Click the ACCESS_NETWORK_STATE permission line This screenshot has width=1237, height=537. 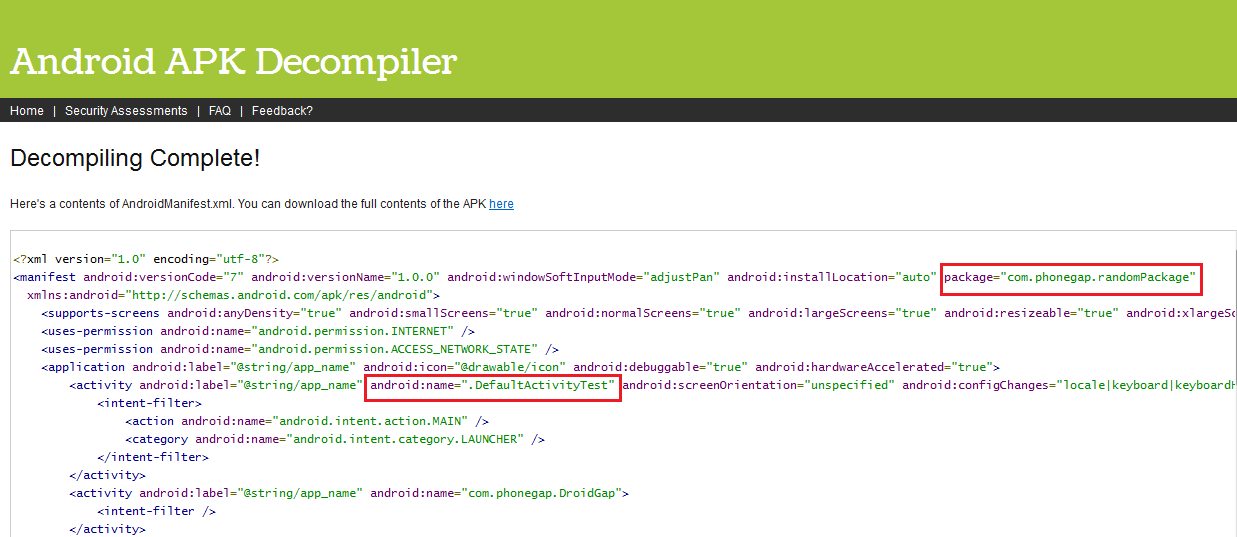[x=300, y=349]
